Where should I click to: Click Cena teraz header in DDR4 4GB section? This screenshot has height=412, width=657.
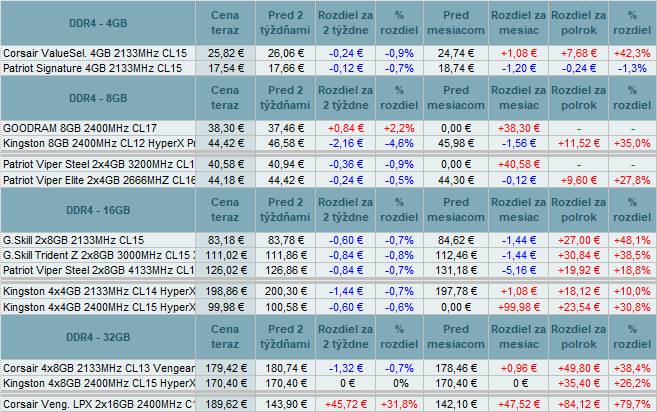pyautogui.click(x=225, y=23)
